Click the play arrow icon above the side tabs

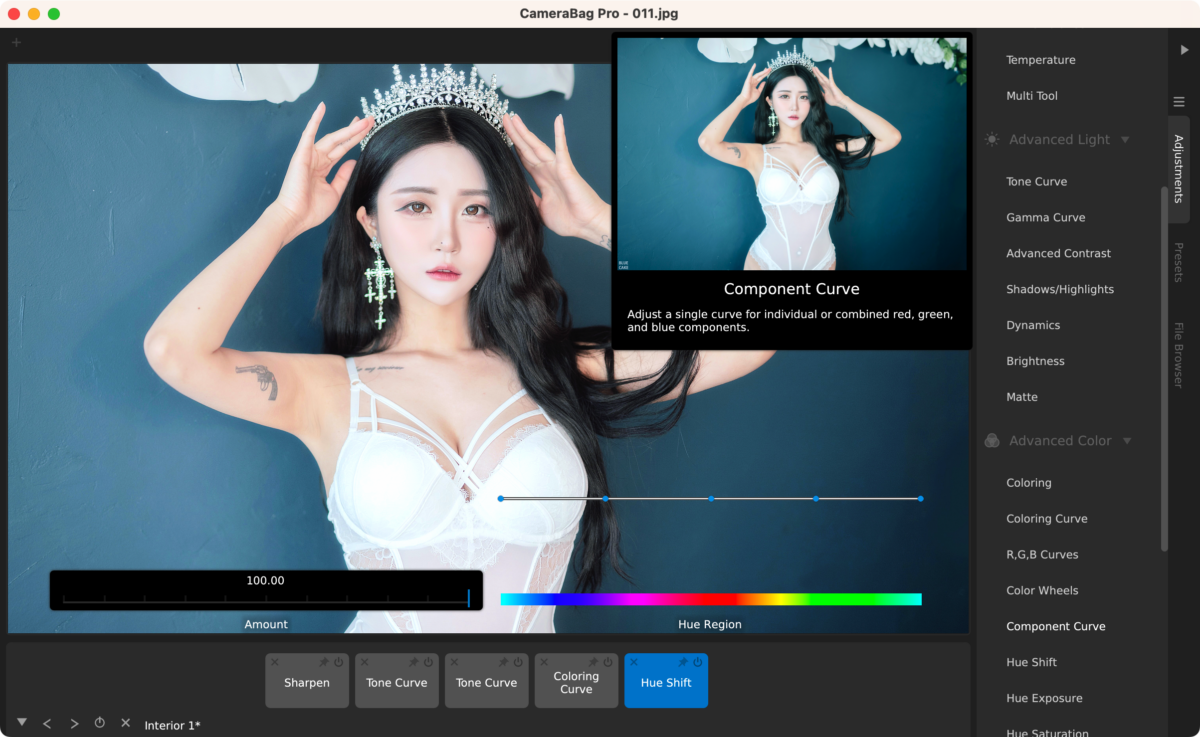pos(1185,49)
